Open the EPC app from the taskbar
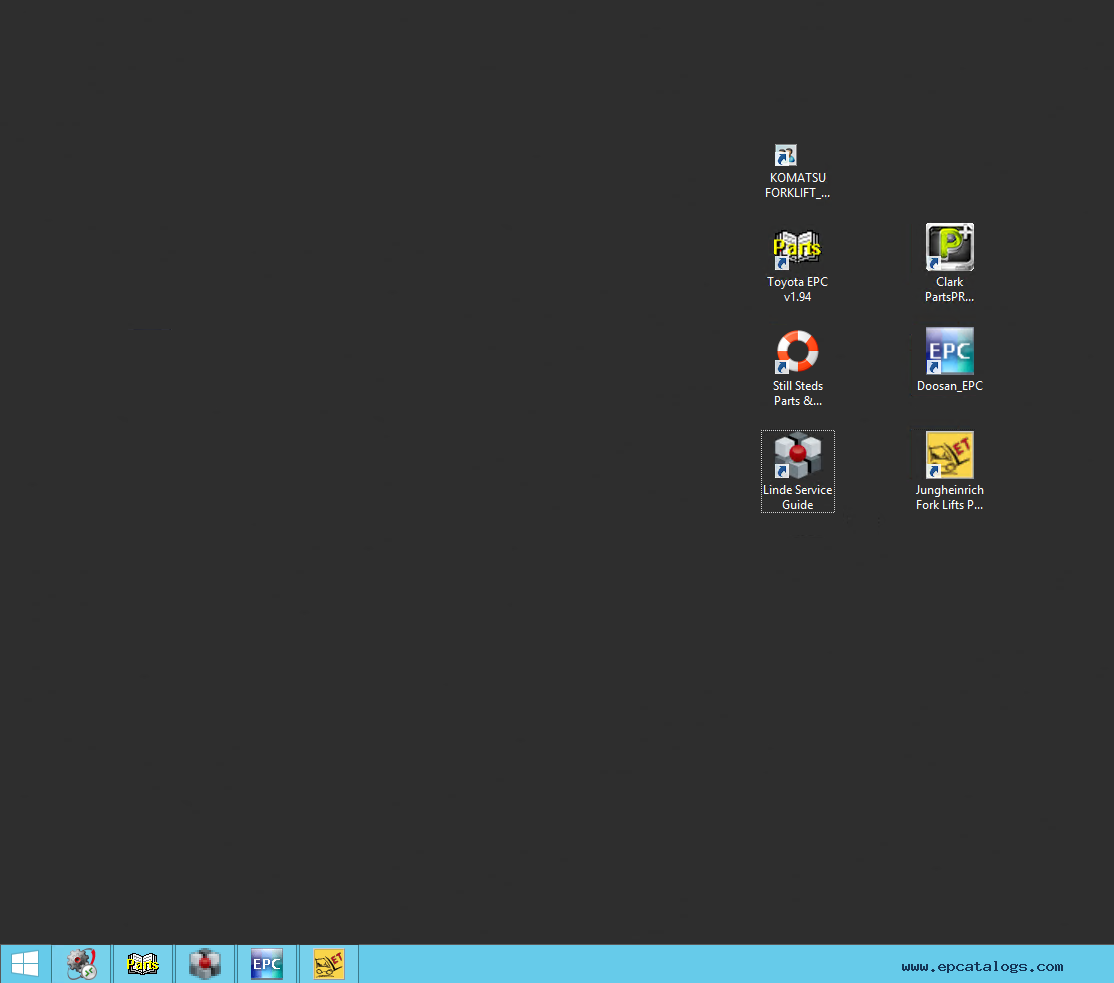Viewport: 1114px width, 983px height. 267,964
